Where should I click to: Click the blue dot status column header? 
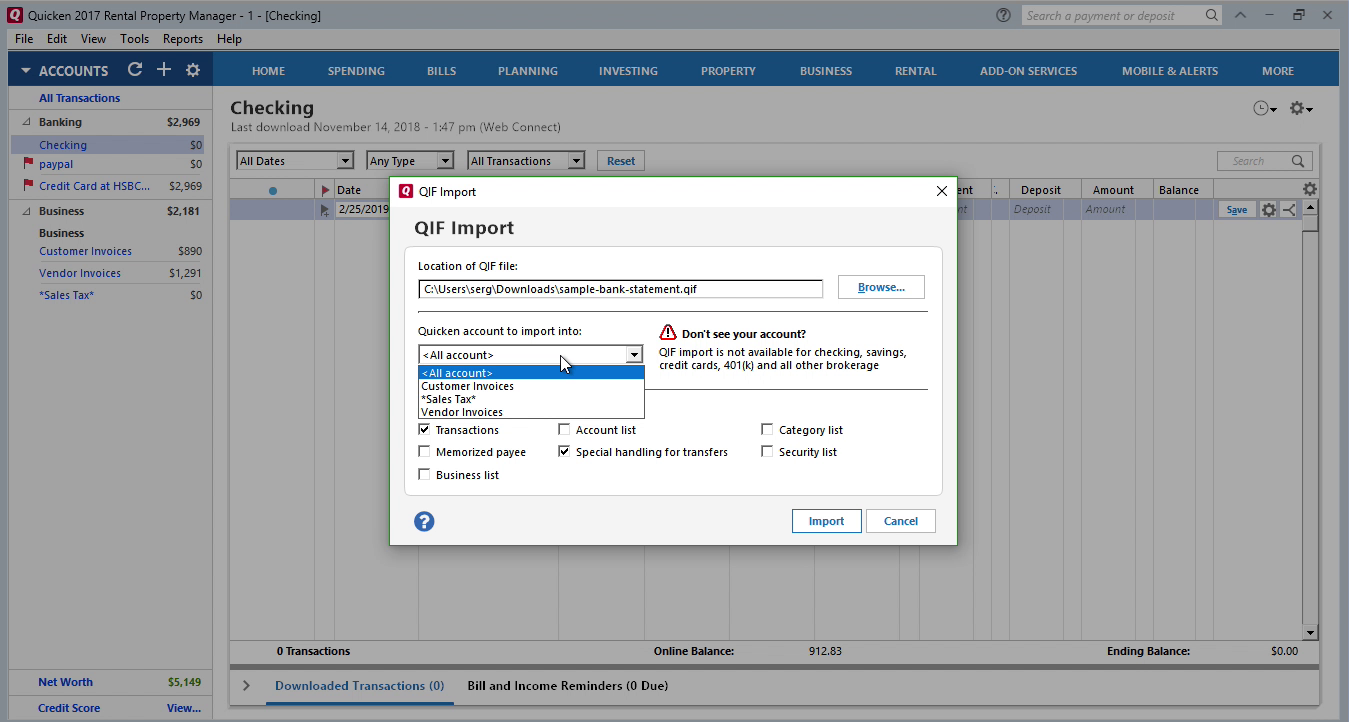click(273, 190)
